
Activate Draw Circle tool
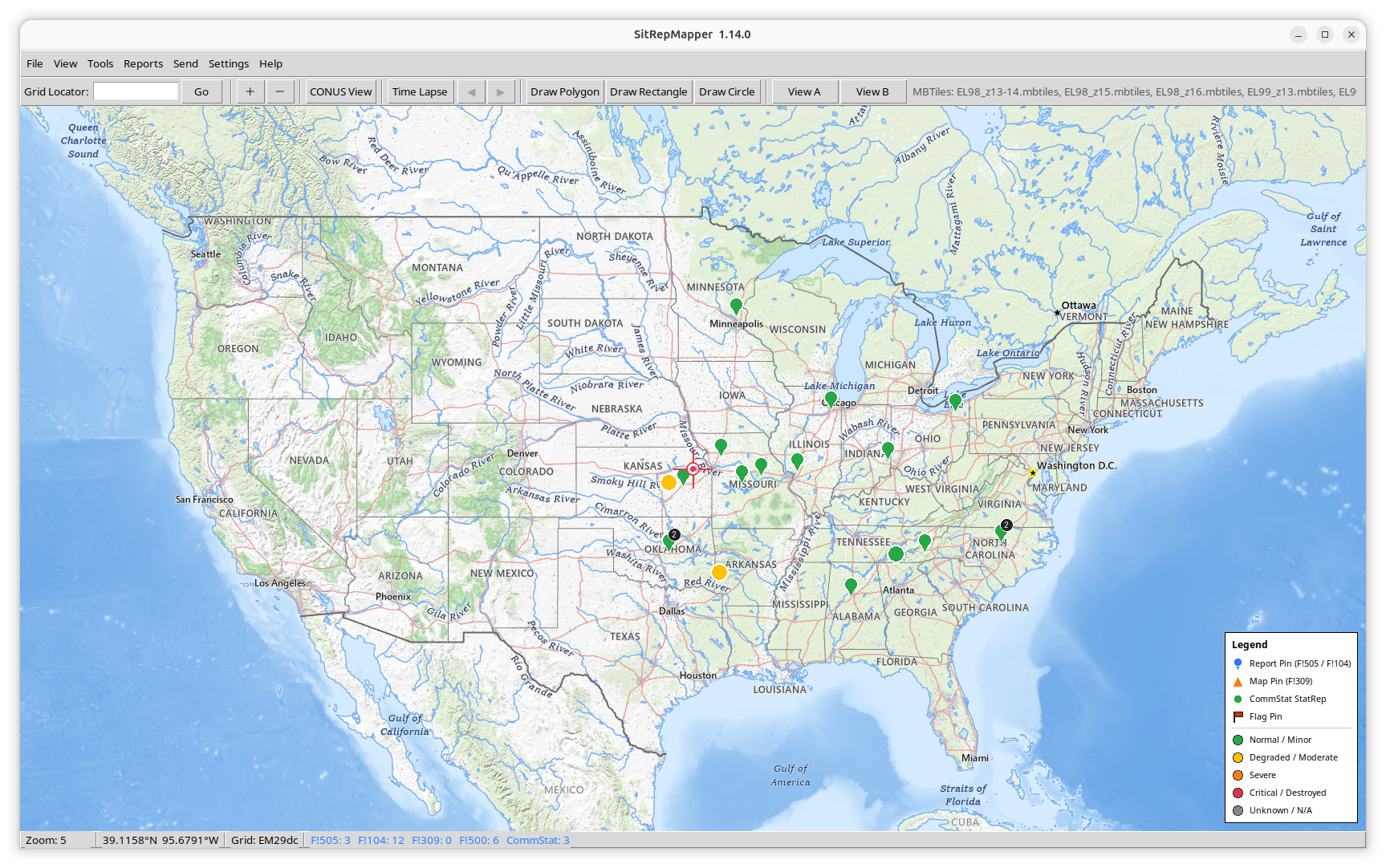pos(726,91)
